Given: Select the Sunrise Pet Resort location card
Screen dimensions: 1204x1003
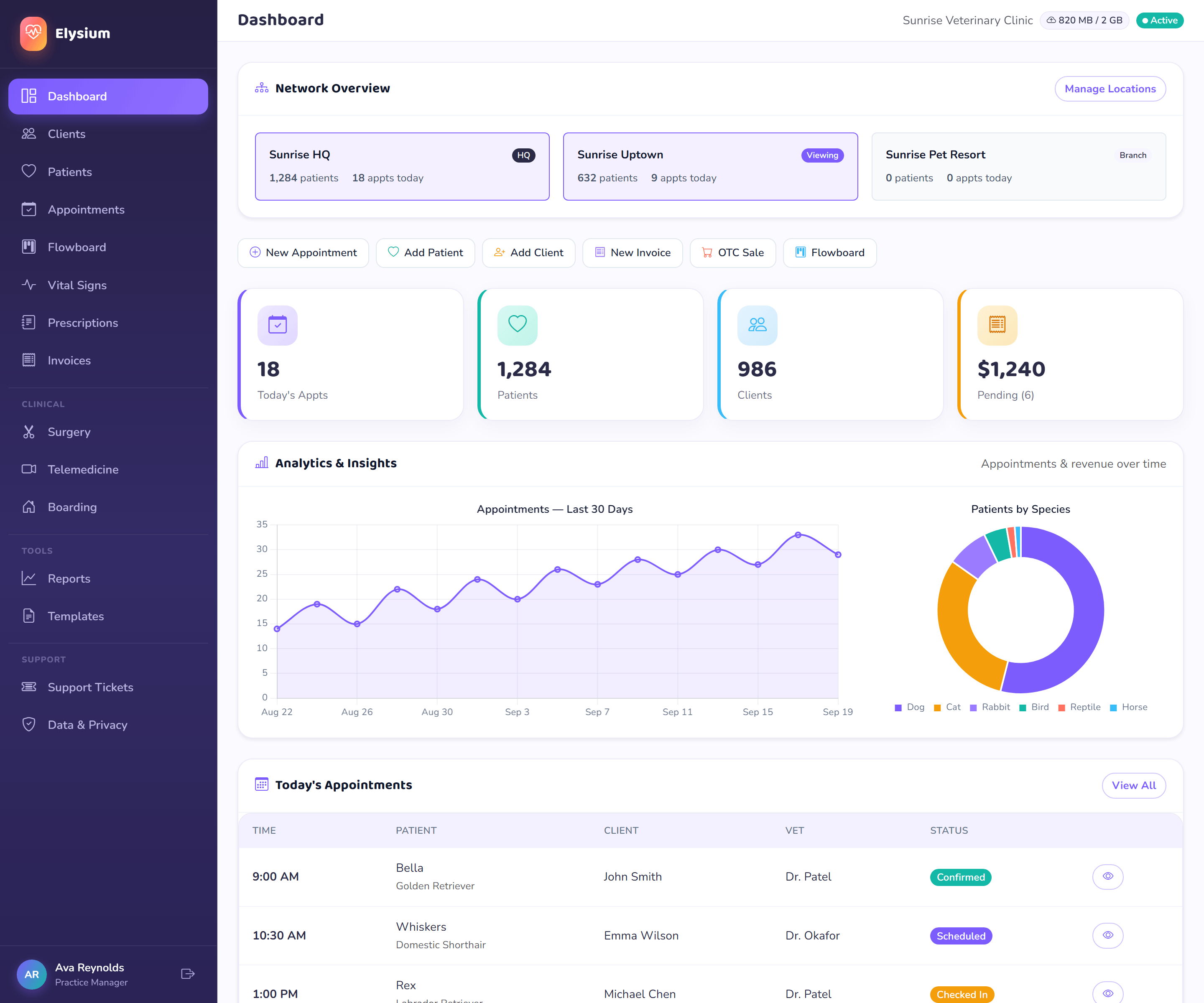Looking at the screenshot, I should 1018,166.
